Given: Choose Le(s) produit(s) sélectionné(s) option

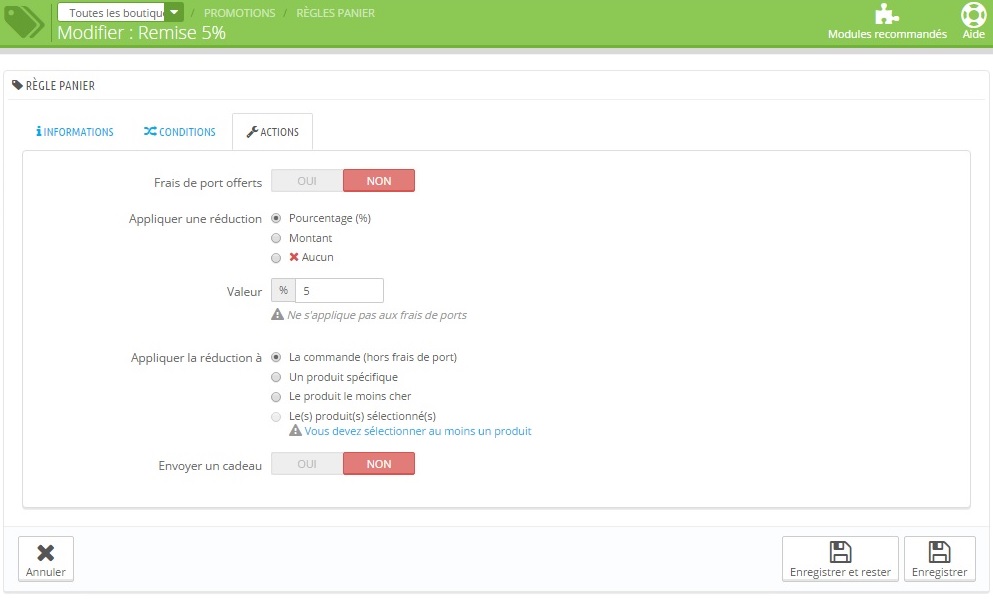Looking at the screenshot, I should pyautogui.click(x=276, y=417).
